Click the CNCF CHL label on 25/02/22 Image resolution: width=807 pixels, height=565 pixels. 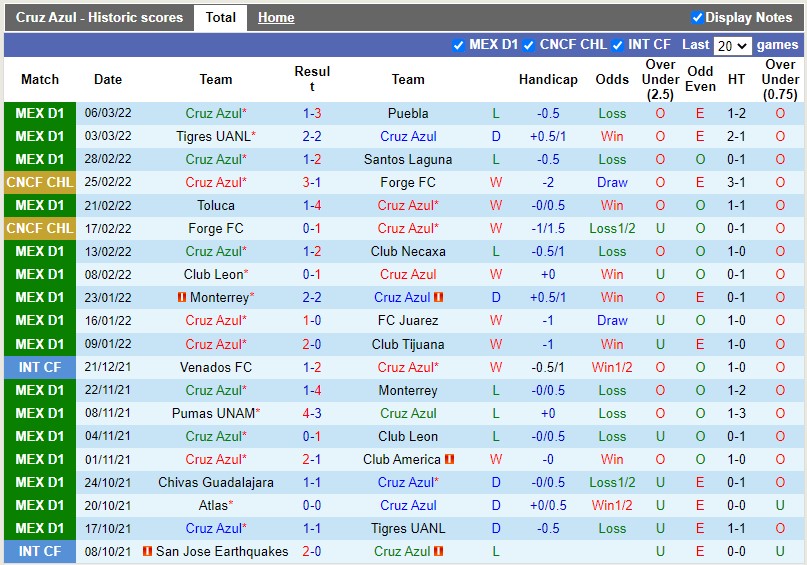(x=40, y=183)
